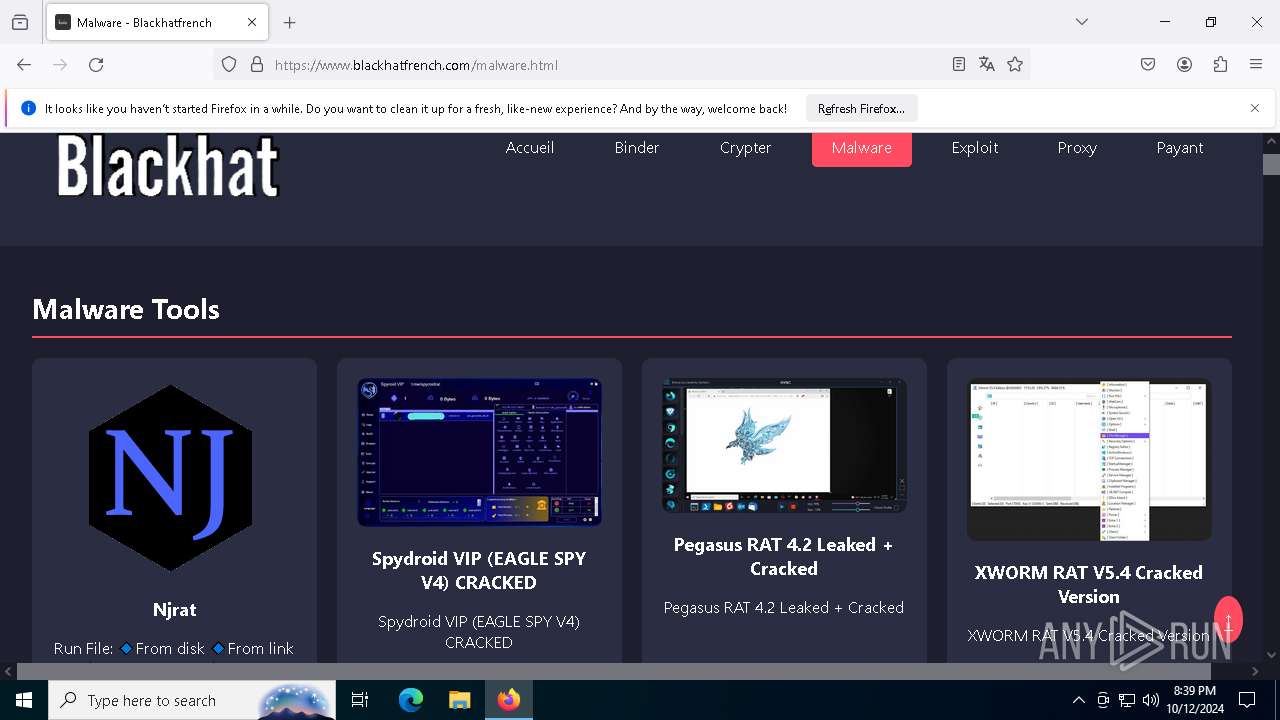Open the Windows Start menu
1280x720 pixels.
coord(24,700)
